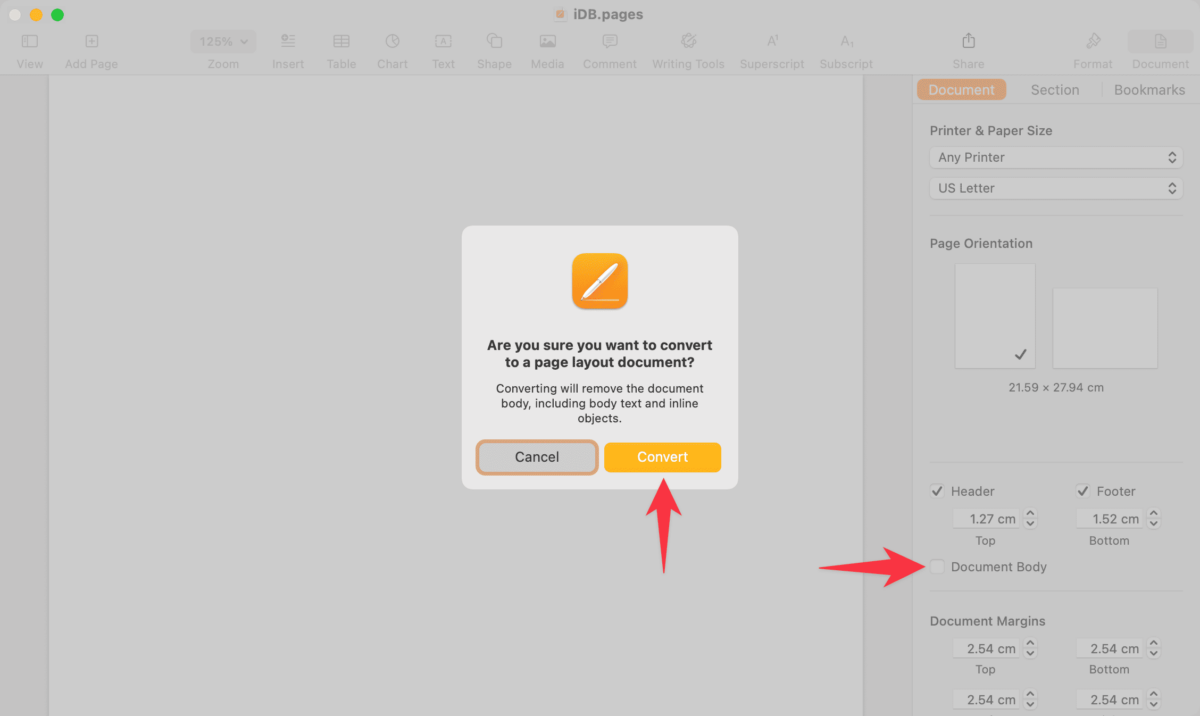Open the Insert menu in toolbar
This screenshot has width=1200, height=716.
[x=288, y=50]
